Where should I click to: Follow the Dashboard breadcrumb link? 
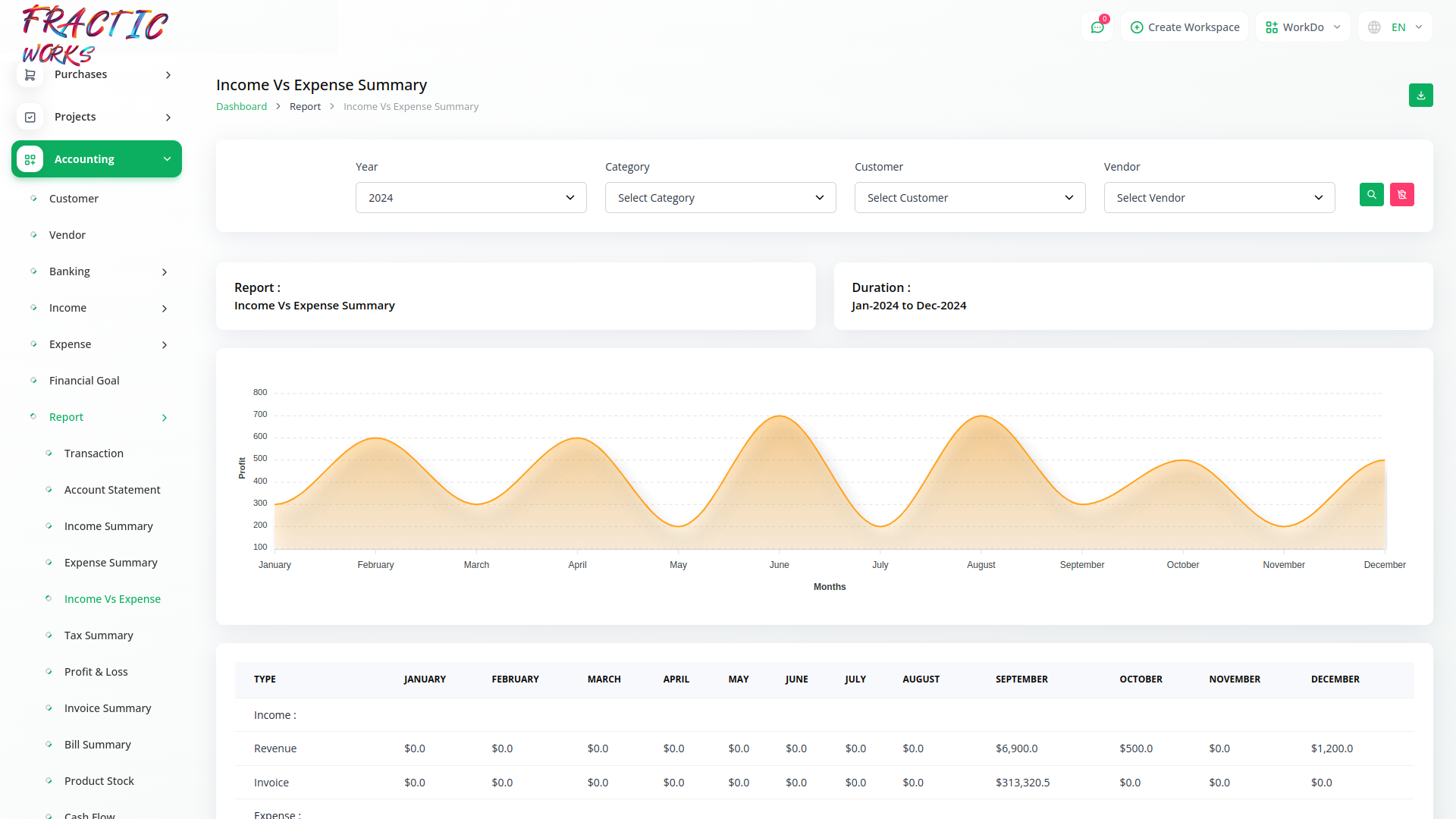(x=241, y=107)
